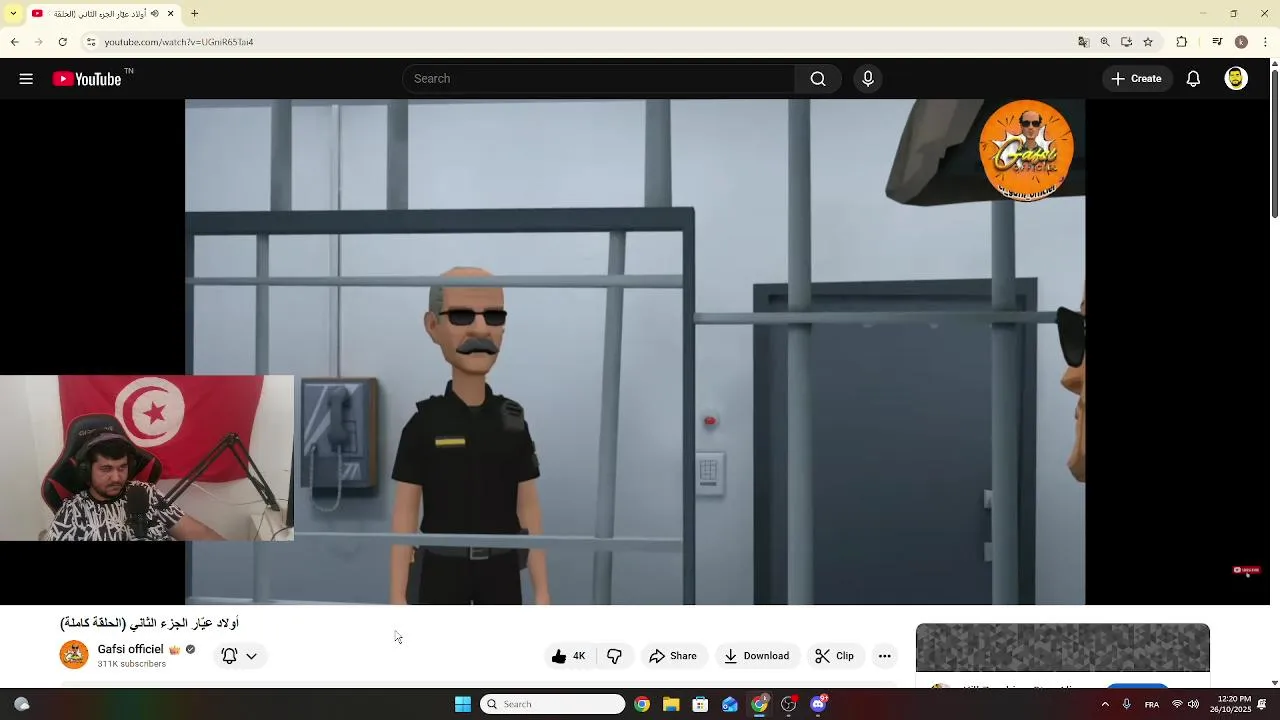Open the taskbar Wi-Fi and volume quick settings
1280x720 pixels.
click(1185, 704)
